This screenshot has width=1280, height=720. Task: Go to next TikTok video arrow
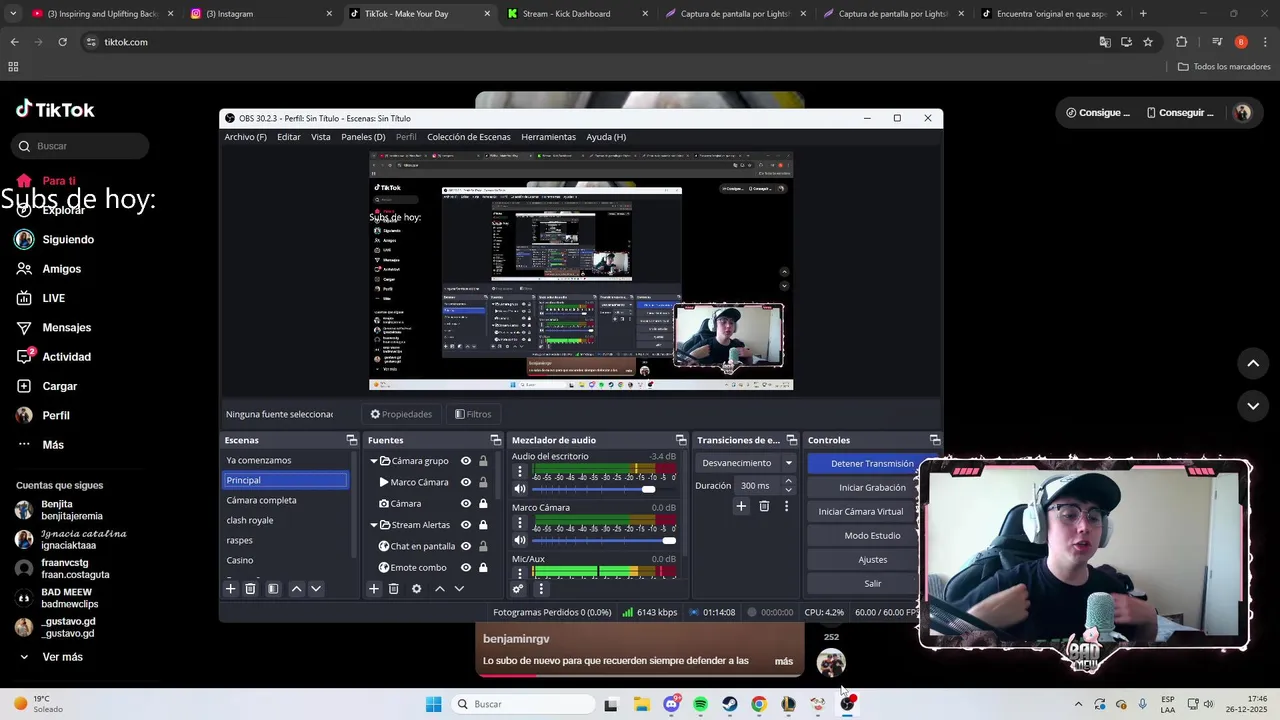1253,406
